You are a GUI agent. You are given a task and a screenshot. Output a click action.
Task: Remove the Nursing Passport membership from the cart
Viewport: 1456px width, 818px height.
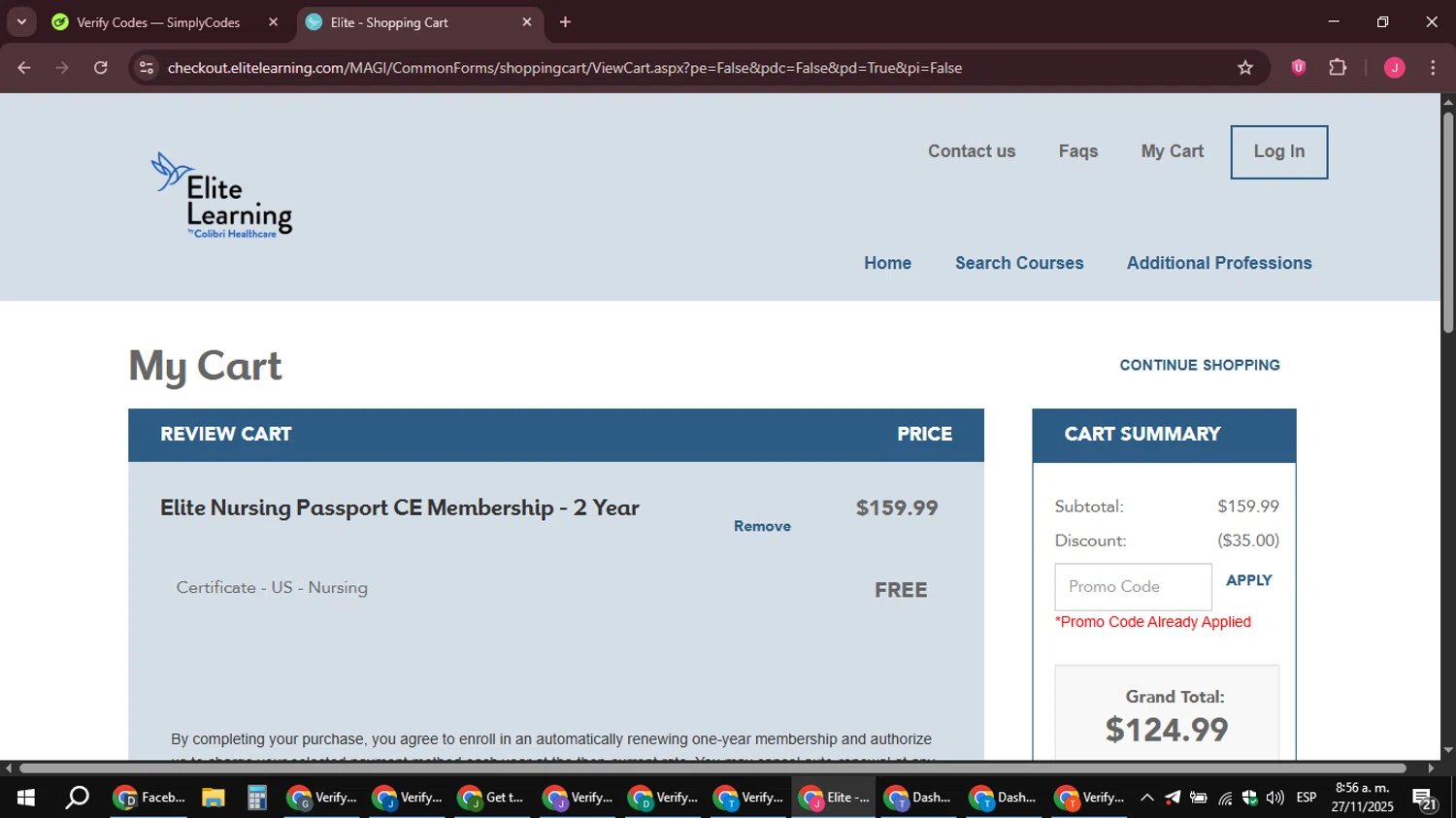[762, 526]
